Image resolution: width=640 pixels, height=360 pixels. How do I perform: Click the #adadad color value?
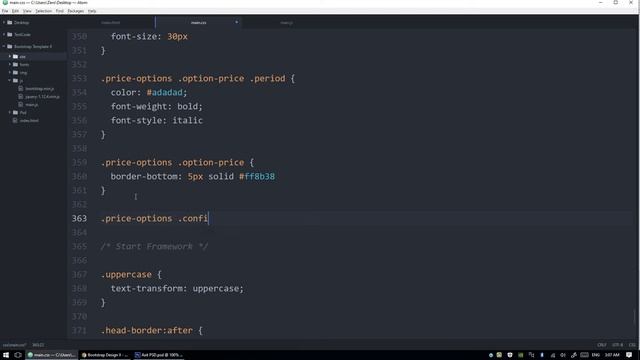click(x=164, y=93)
